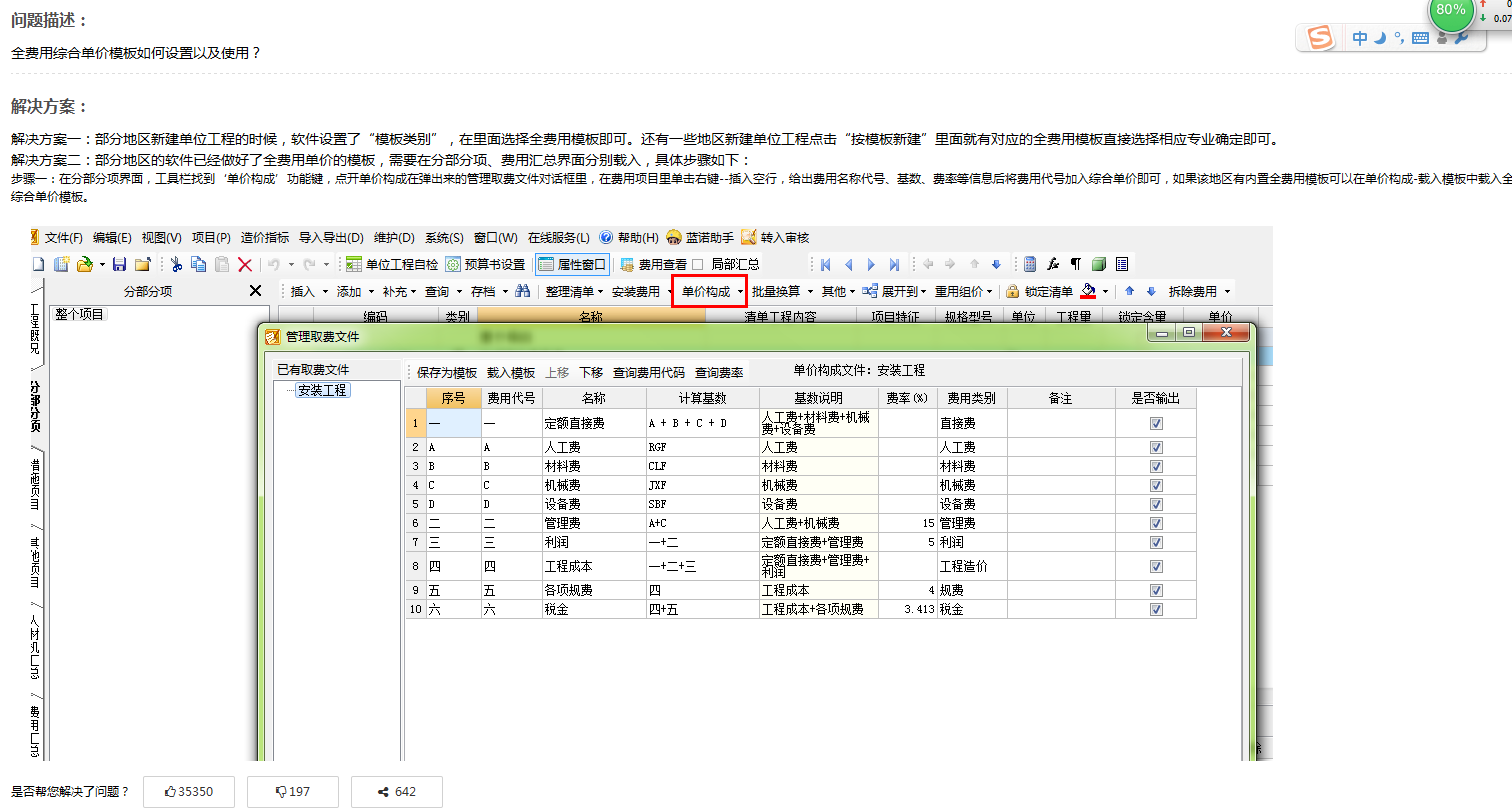Screen dimensions: 1512x809
Task: Click the undo arrow icon
Action: coord(273,264)
